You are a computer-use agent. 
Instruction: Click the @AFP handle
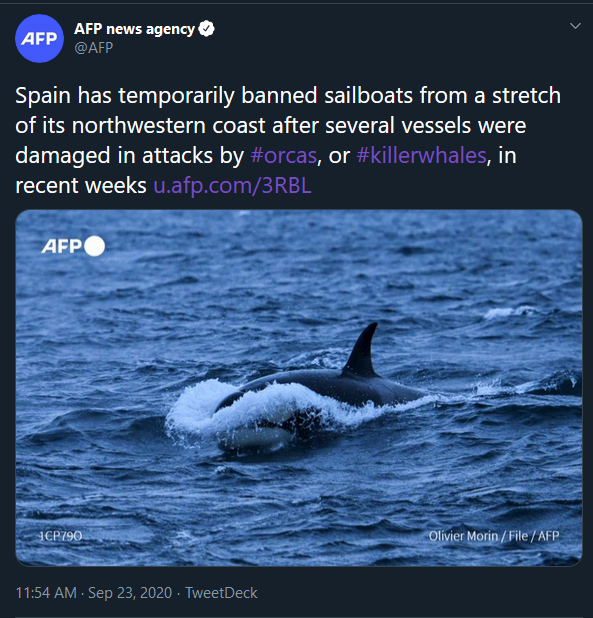click(x=93, y=48)
